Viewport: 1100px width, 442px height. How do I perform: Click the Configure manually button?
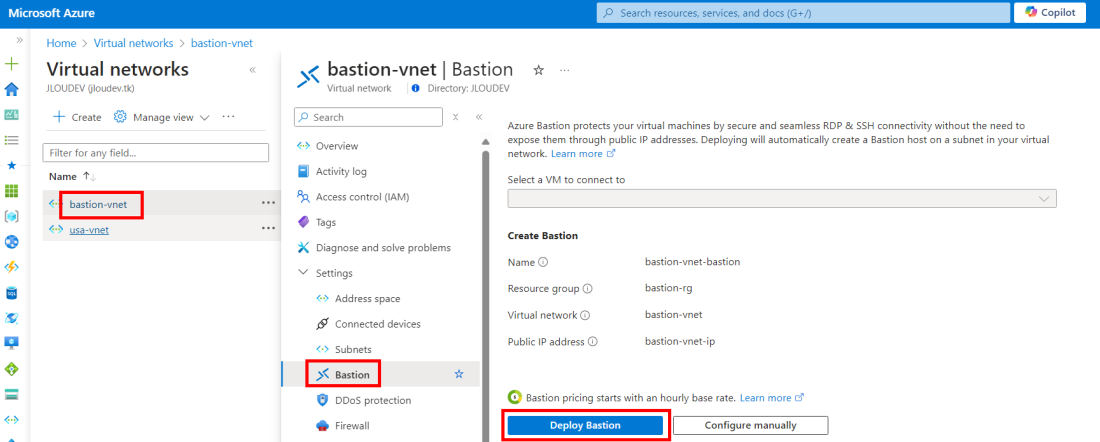[750, 425]
